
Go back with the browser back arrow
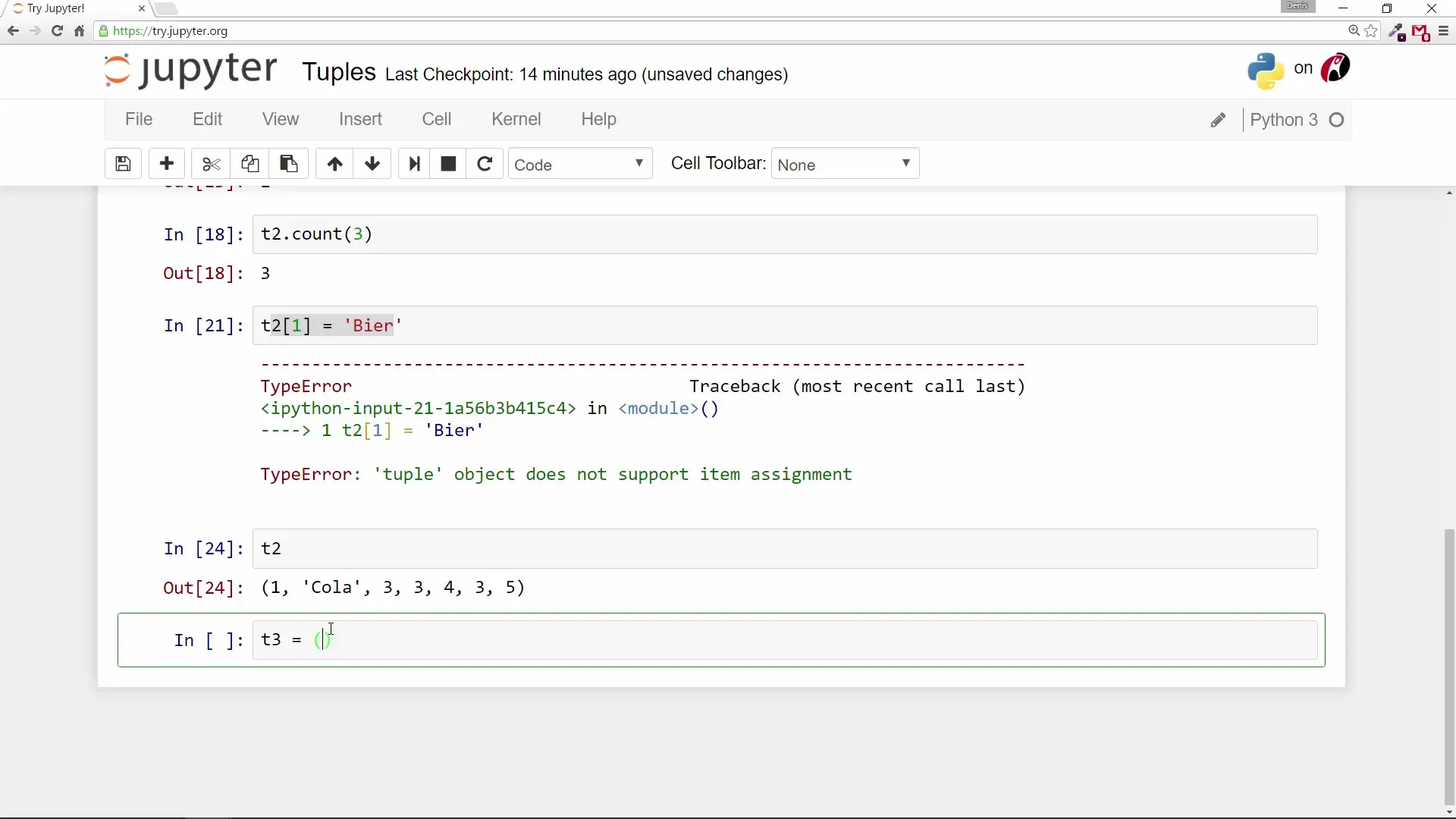click(x=13, y=31)
